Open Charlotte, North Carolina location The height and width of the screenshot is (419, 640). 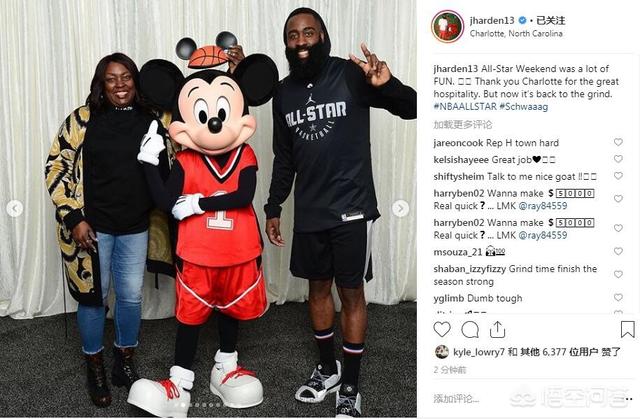[x=516, y=33]
